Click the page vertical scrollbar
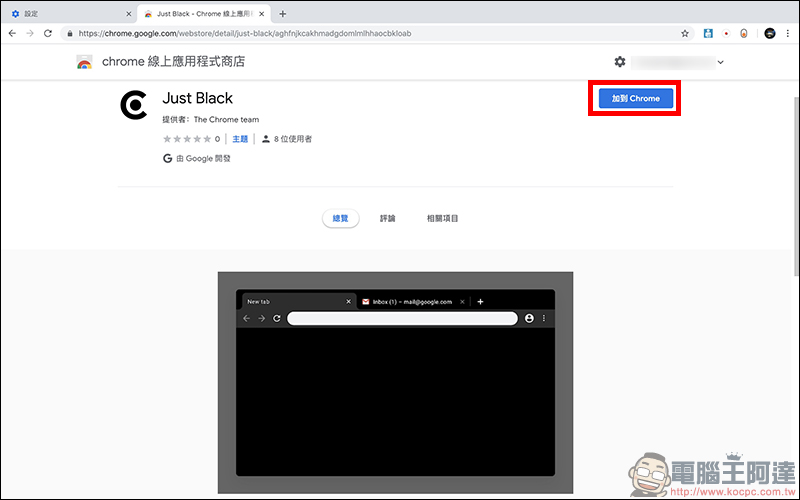Image resolution: width=800 pixels, height=500 pixels. click(x=796, y=186)
